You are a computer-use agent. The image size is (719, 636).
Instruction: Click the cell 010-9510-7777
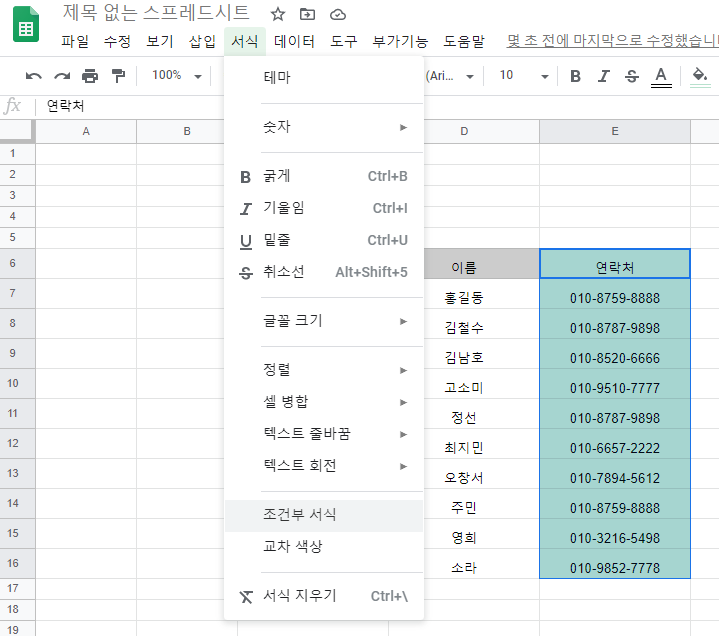(615, 384)
